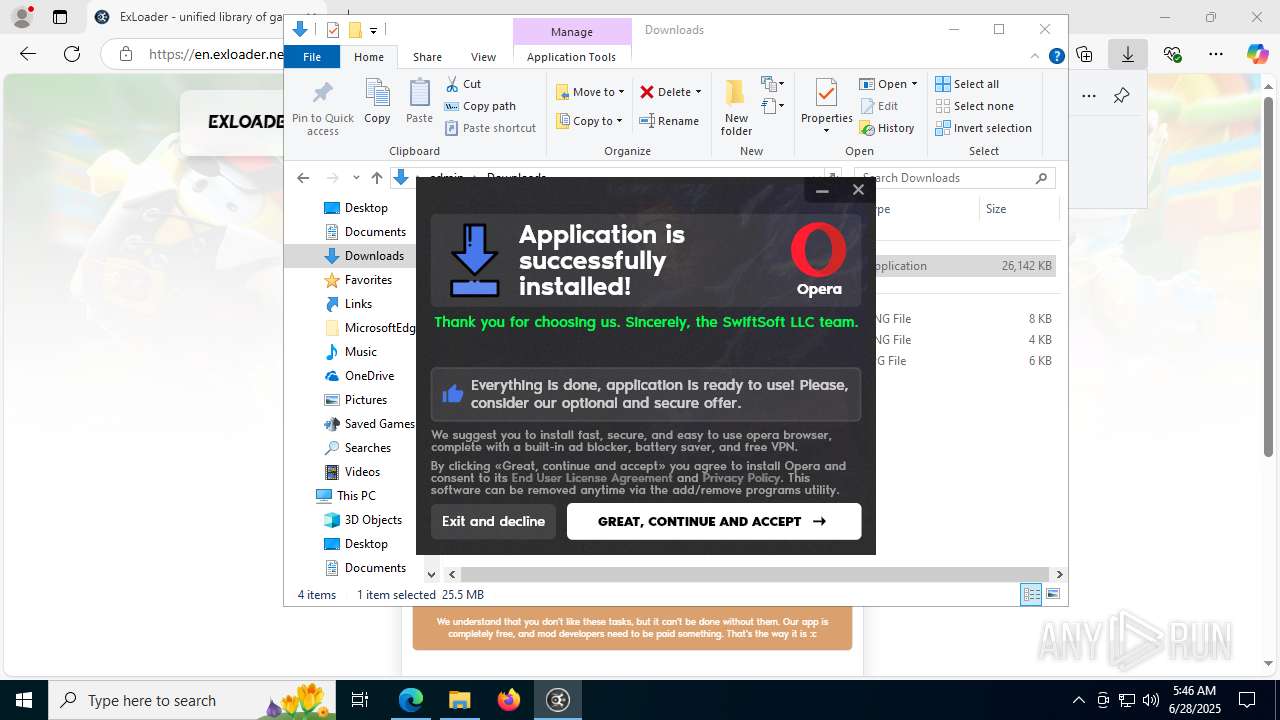
Task: Switch to details view layout icon
Action: tap(1031, 595)
